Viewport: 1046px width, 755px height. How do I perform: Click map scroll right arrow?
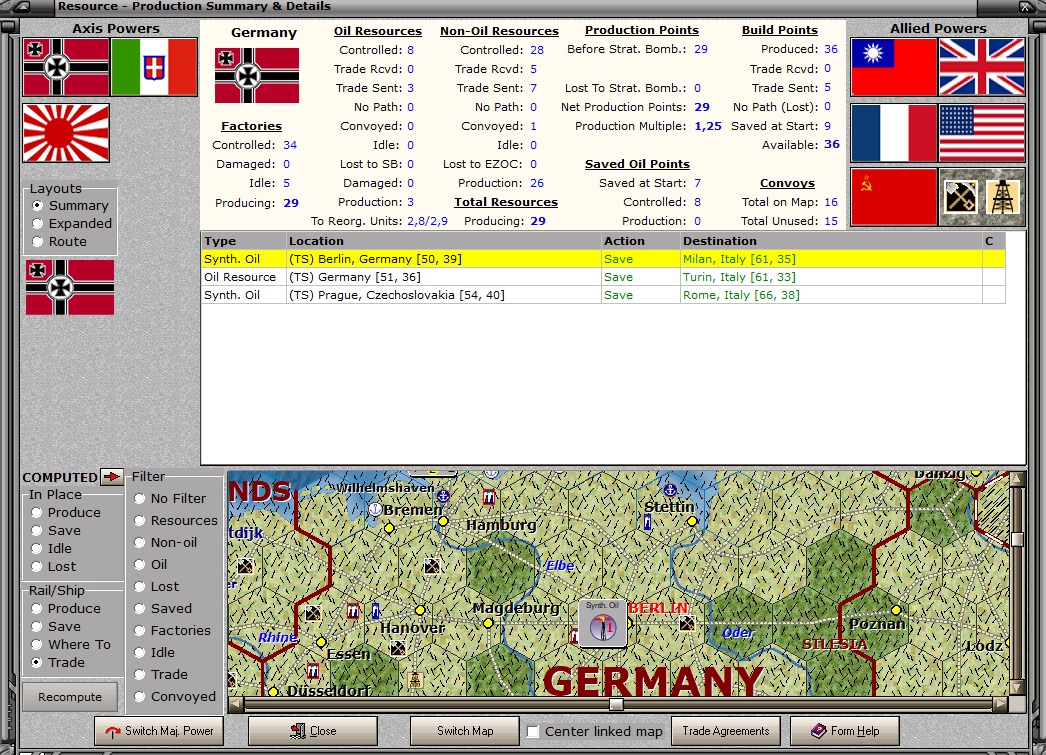click(1000, 704)
